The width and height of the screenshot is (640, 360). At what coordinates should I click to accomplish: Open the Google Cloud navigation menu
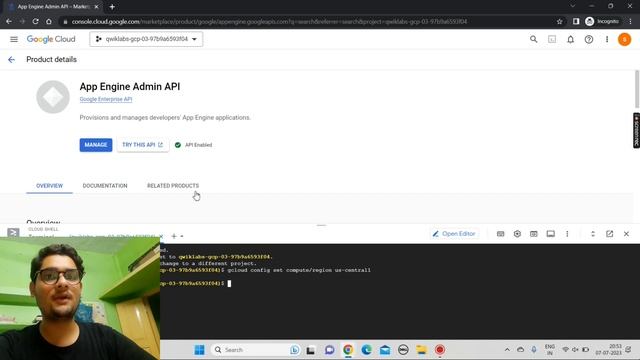click(x=14, y=39)
